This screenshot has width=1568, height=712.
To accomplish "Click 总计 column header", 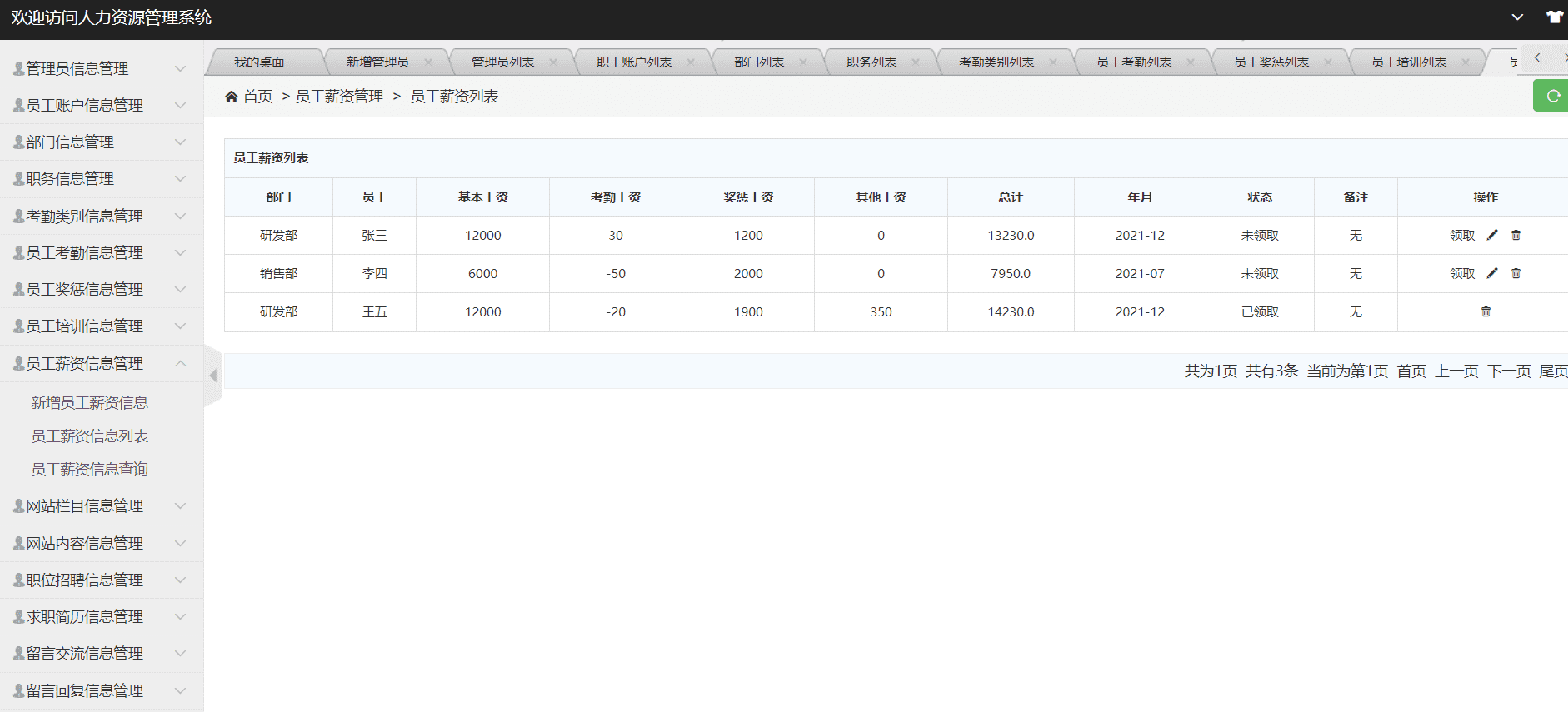I will click(x=1011, y=197).
